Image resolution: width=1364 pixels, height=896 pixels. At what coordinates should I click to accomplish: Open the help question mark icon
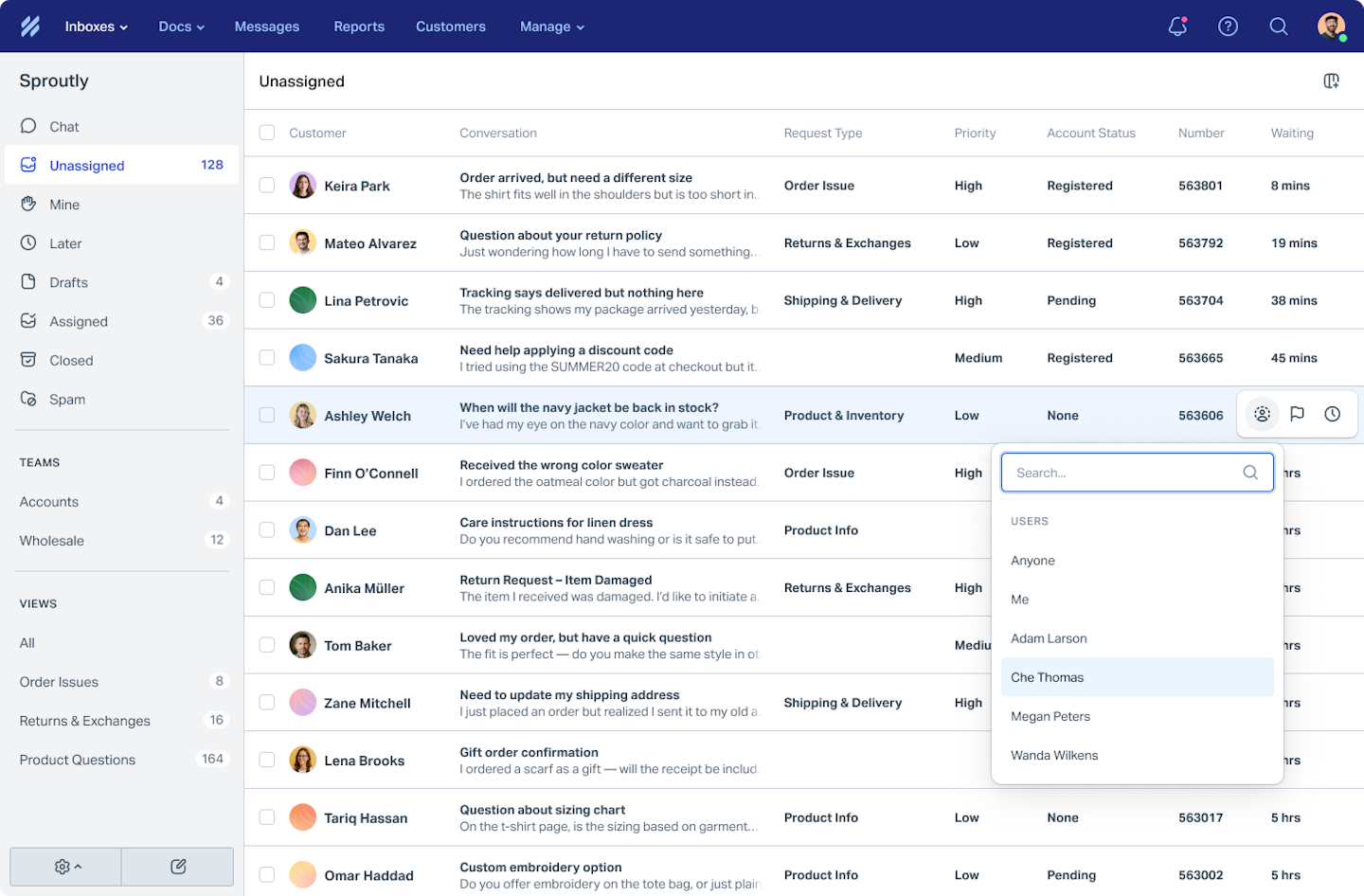(1228, 27)
